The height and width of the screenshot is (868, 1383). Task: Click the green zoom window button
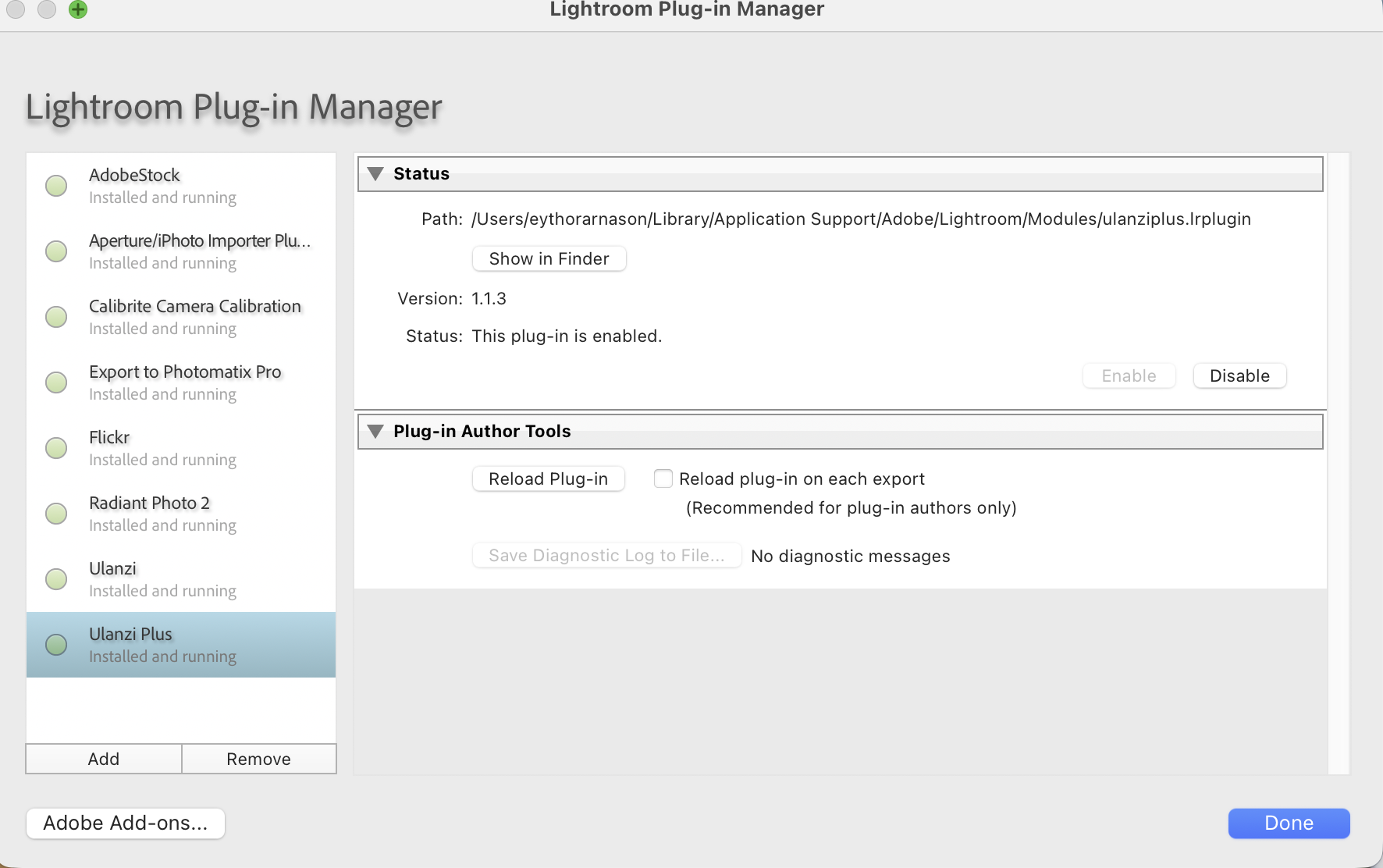click(78, 9)
